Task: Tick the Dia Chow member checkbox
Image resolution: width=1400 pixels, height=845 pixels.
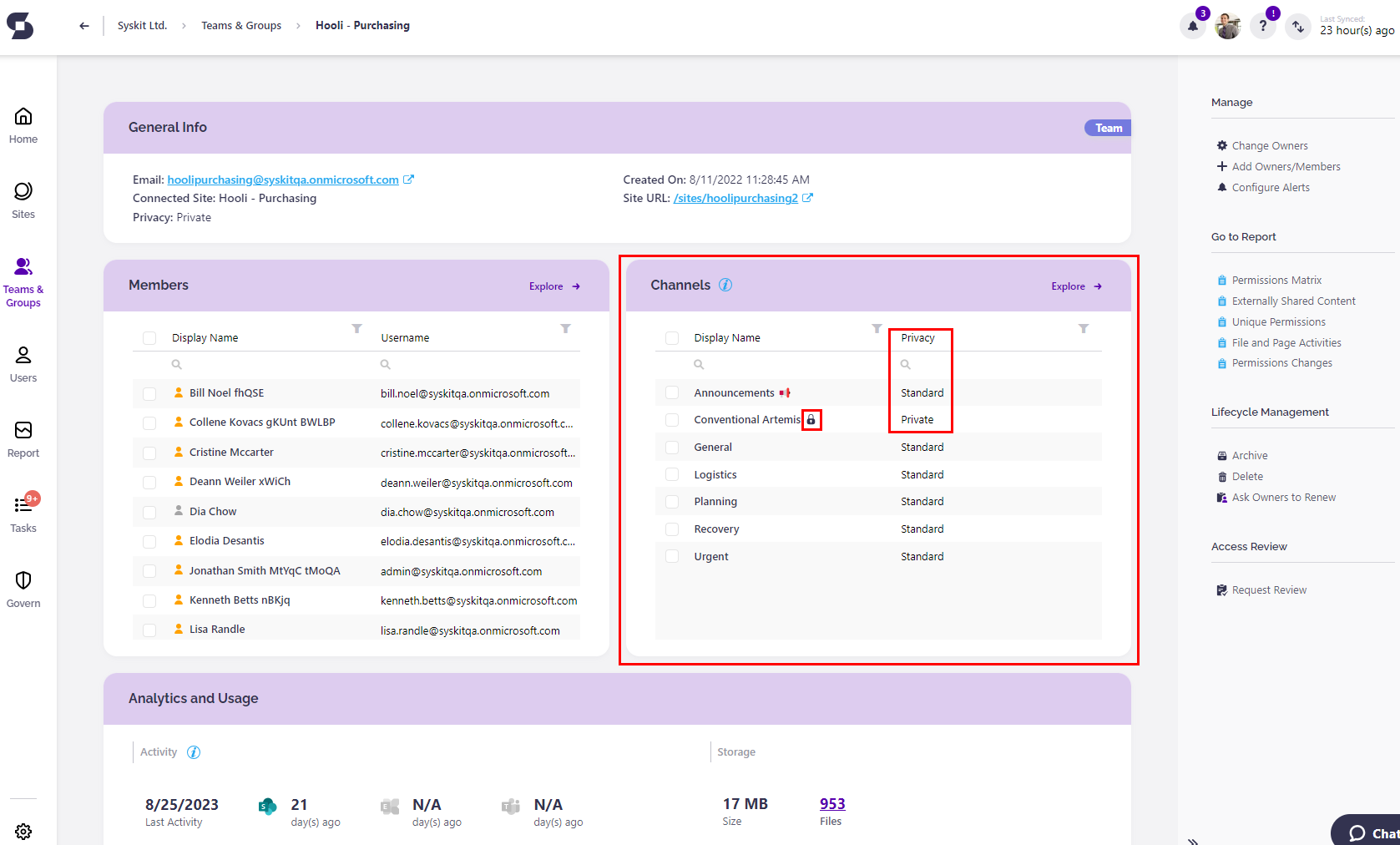Action: click(x=149, y=512)
